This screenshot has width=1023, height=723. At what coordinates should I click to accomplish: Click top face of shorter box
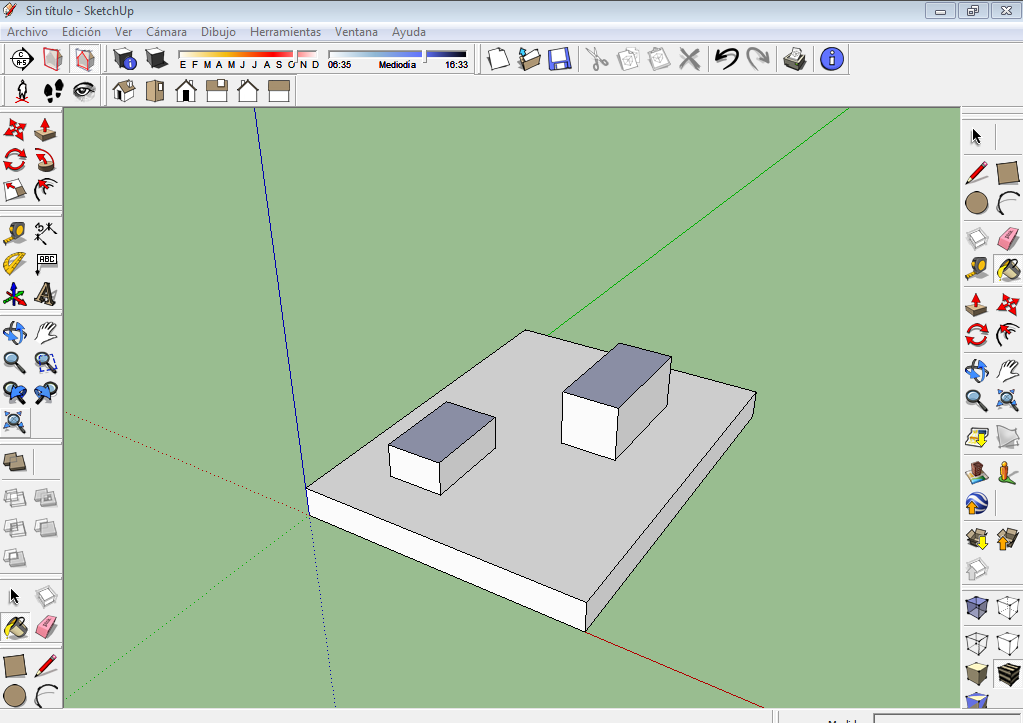coord(442,432)
